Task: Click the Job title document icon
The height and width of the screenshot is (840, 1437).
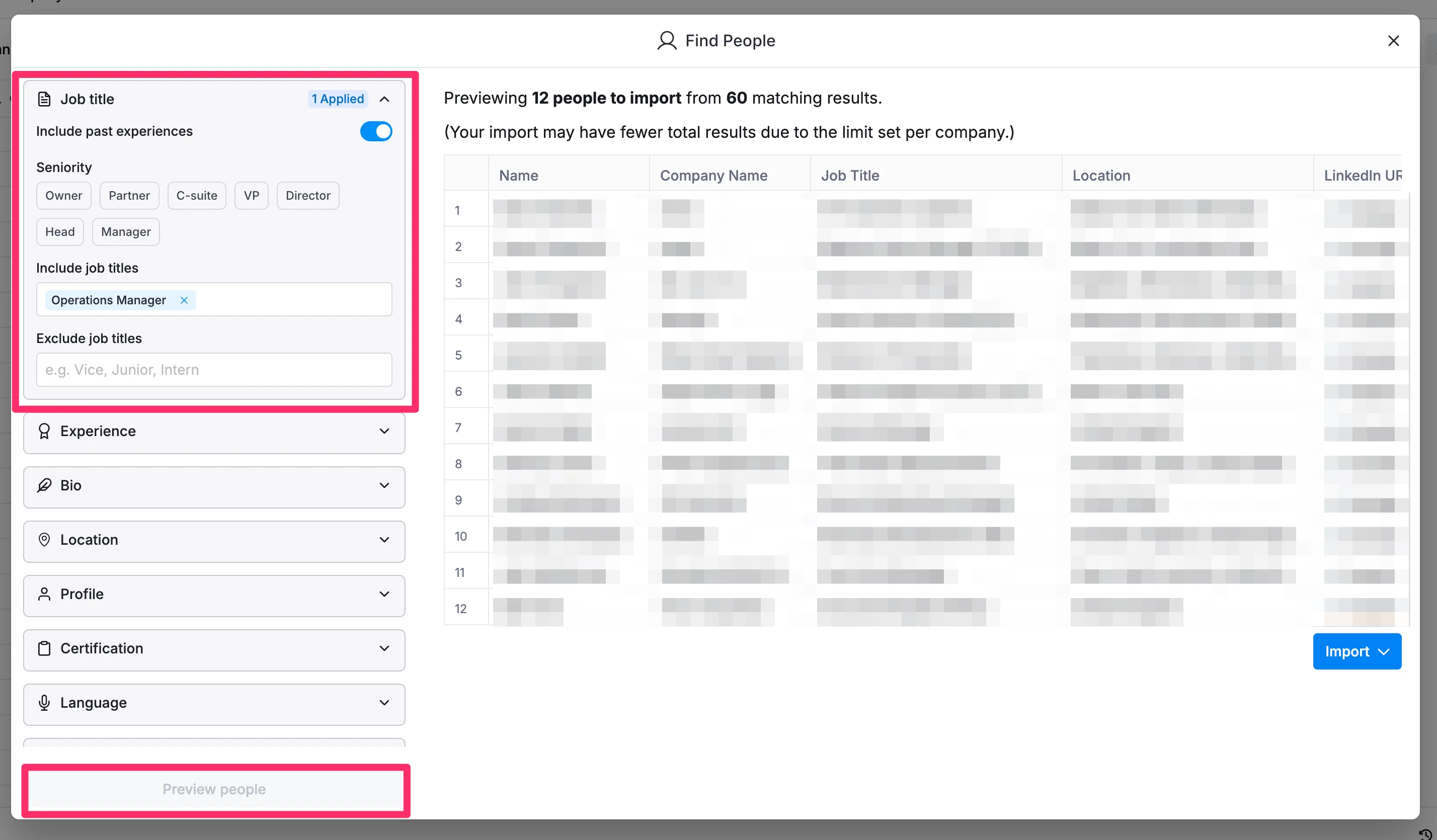Action: click(44, 99)
